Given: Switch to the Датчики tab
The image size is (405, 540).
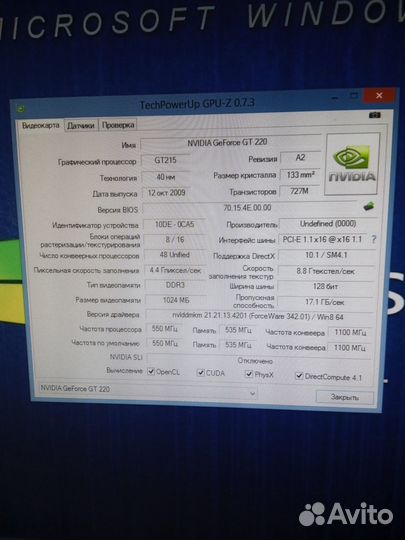Looking at the screenshot, I should [81, 125].
